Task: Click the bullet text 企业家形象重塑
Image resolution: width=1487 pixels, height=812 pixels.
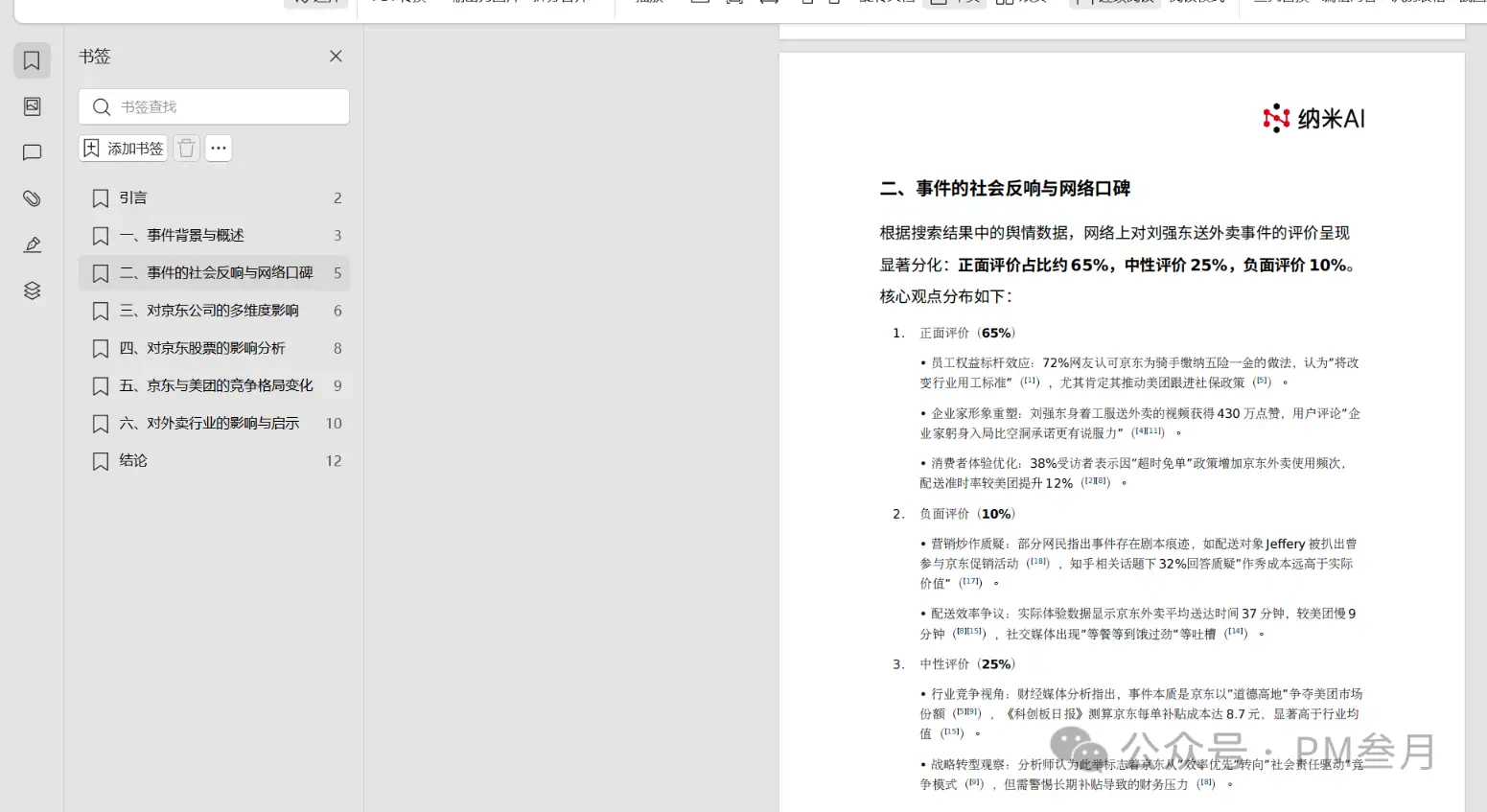Action: click(x=976, y=413)
